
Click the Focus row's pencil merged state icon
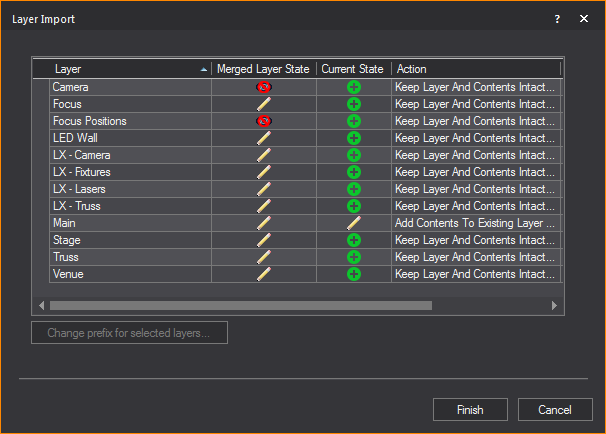tap(264, 104)
